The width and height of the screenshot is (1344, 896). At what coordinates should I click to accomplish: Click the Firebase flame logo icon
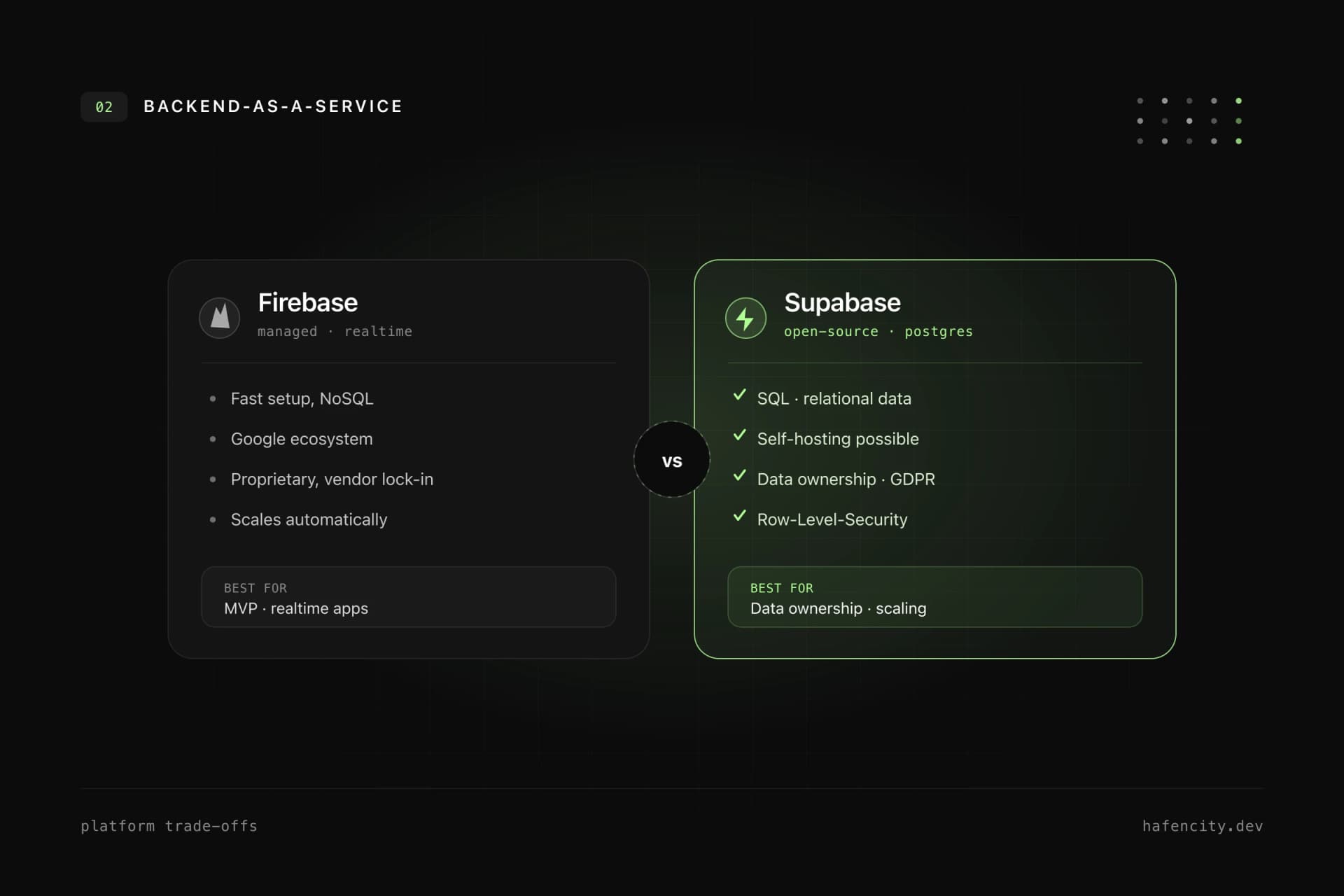click(x=220, y=318)
